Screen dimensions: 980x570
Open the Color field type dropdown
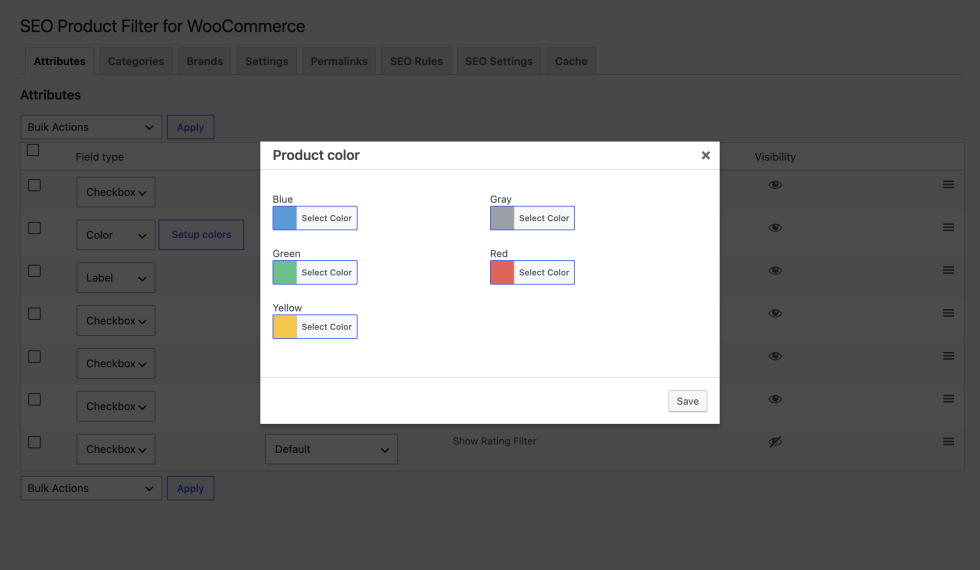116,235
